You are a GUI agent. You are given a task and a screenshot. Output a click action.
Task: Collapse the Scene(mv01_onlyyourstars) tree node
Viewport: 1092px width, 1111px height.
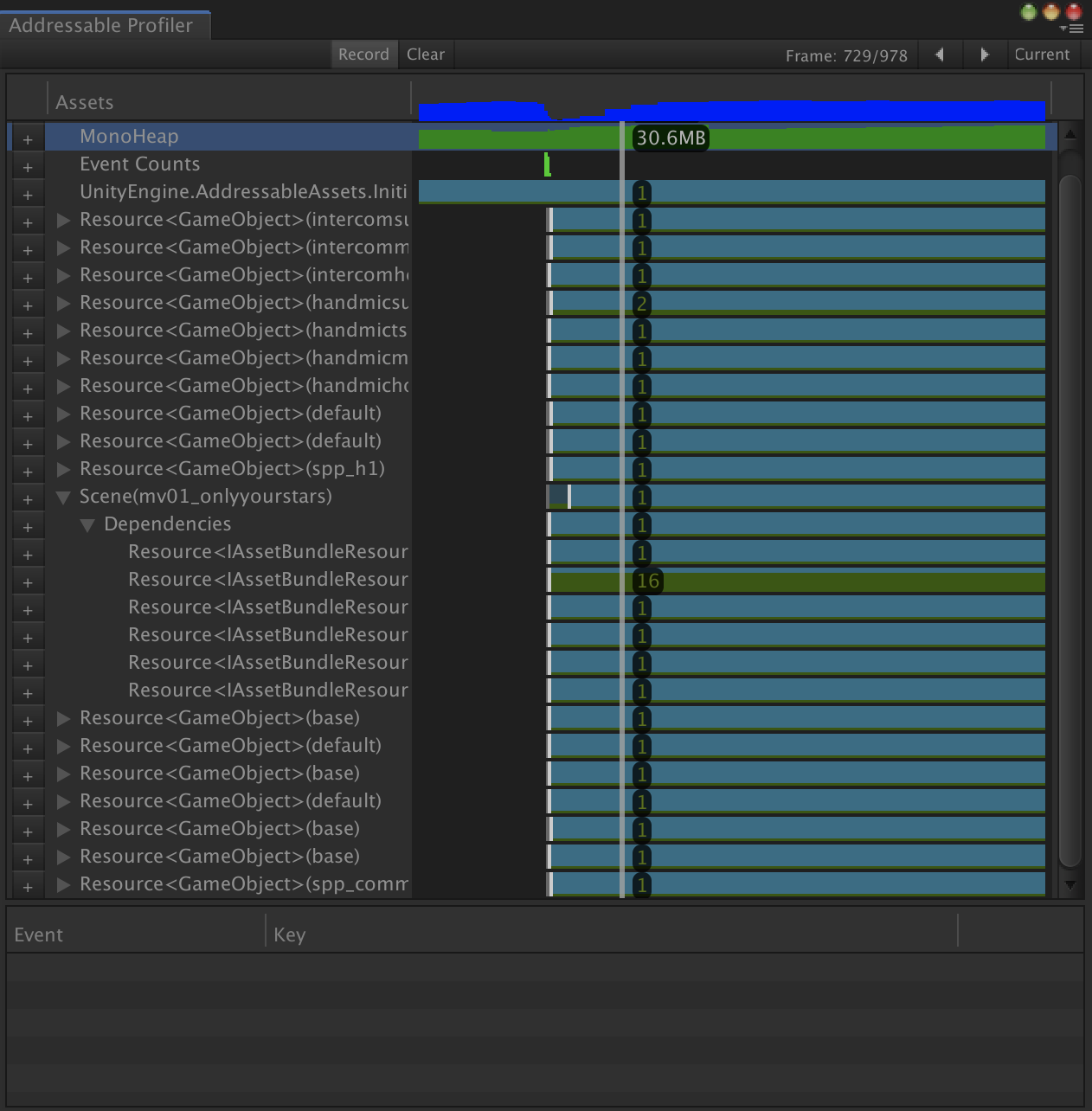(63, 498)
